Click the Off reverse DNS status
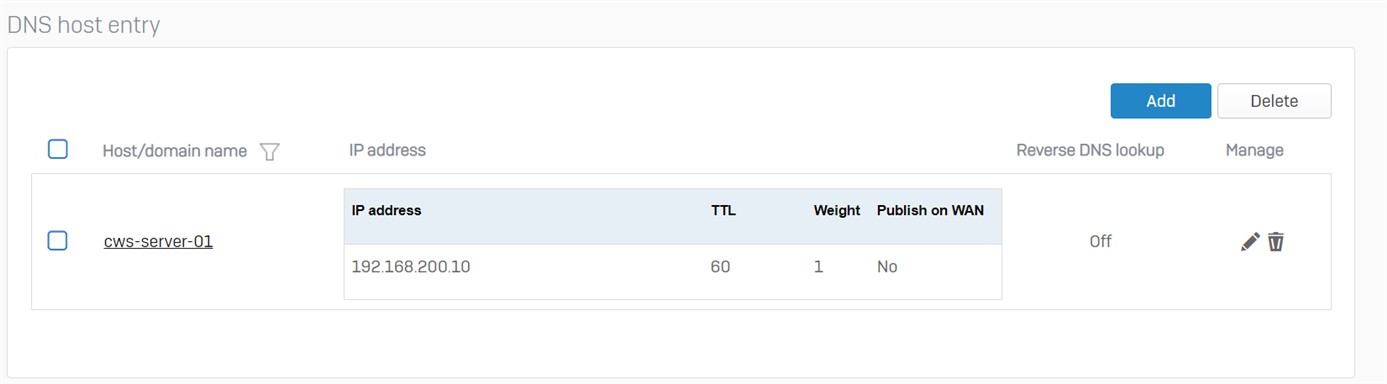 1101,242
